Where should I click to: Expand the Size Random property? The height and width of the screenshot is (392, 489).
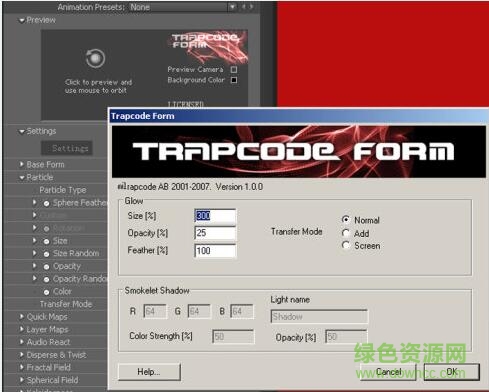pos(34,253)
